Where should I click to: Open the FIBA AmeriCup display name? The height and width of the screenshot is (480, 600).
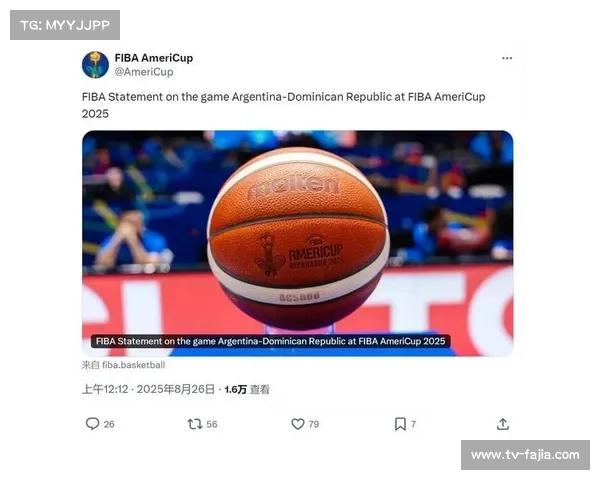(x=154, y=58)
